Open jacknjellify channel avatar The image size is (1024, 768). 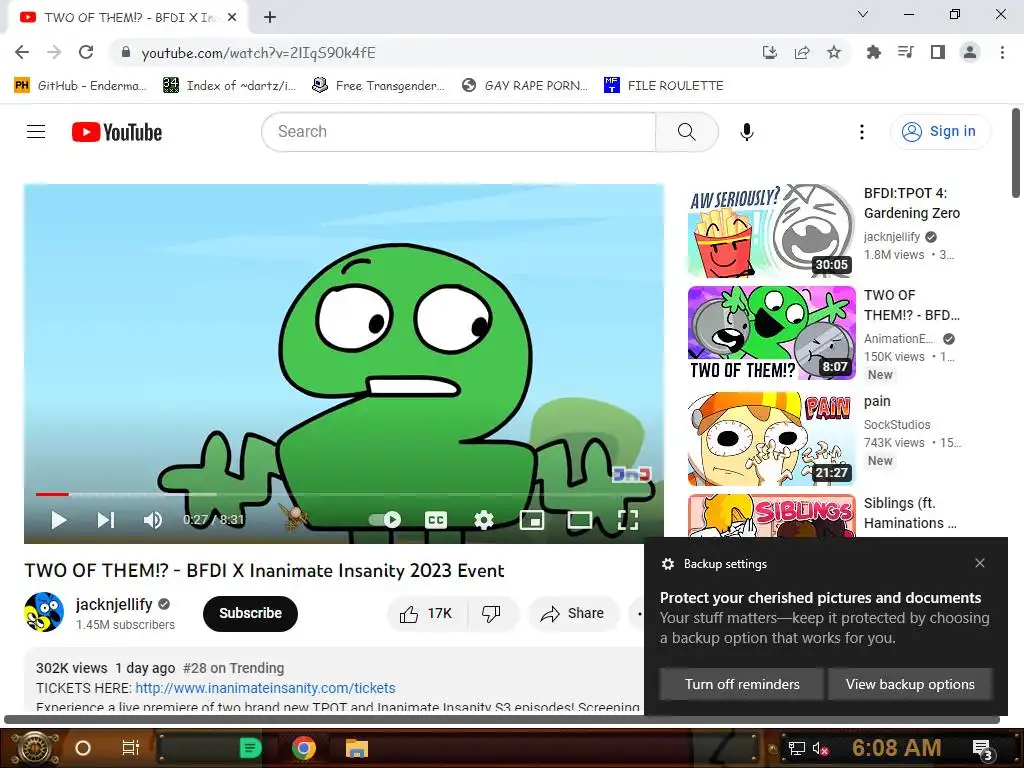tap(44, 612)
